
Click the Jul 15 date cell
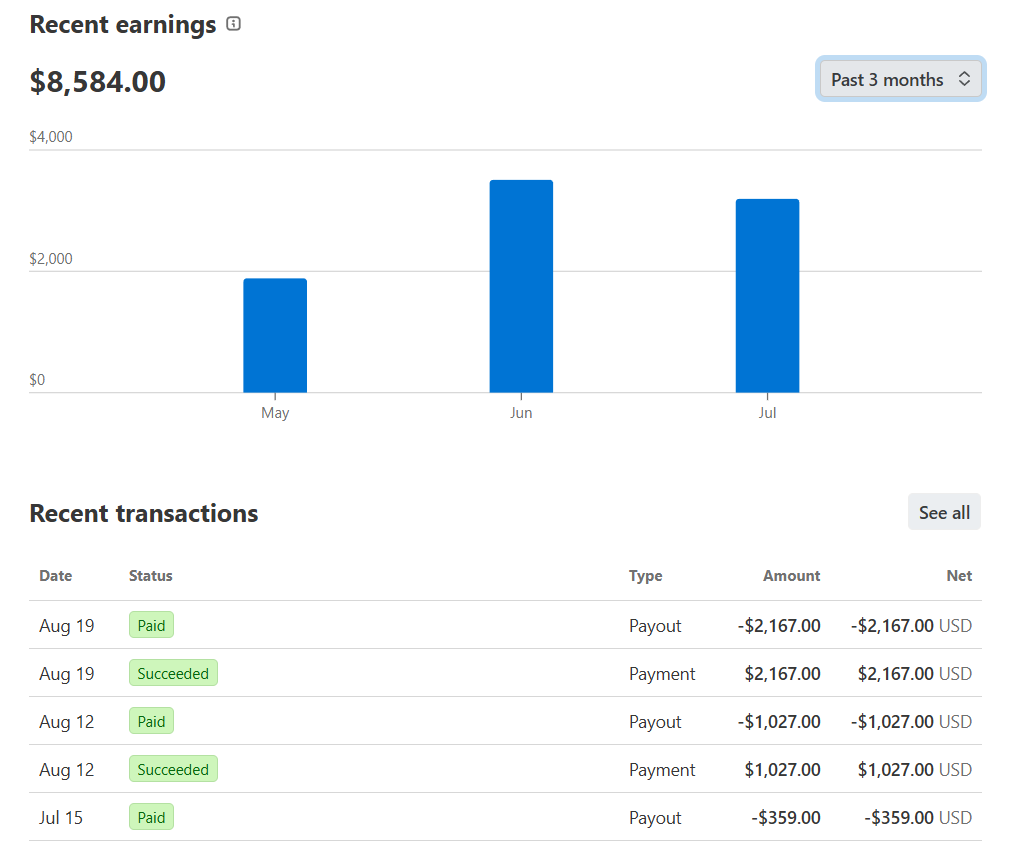61,817
